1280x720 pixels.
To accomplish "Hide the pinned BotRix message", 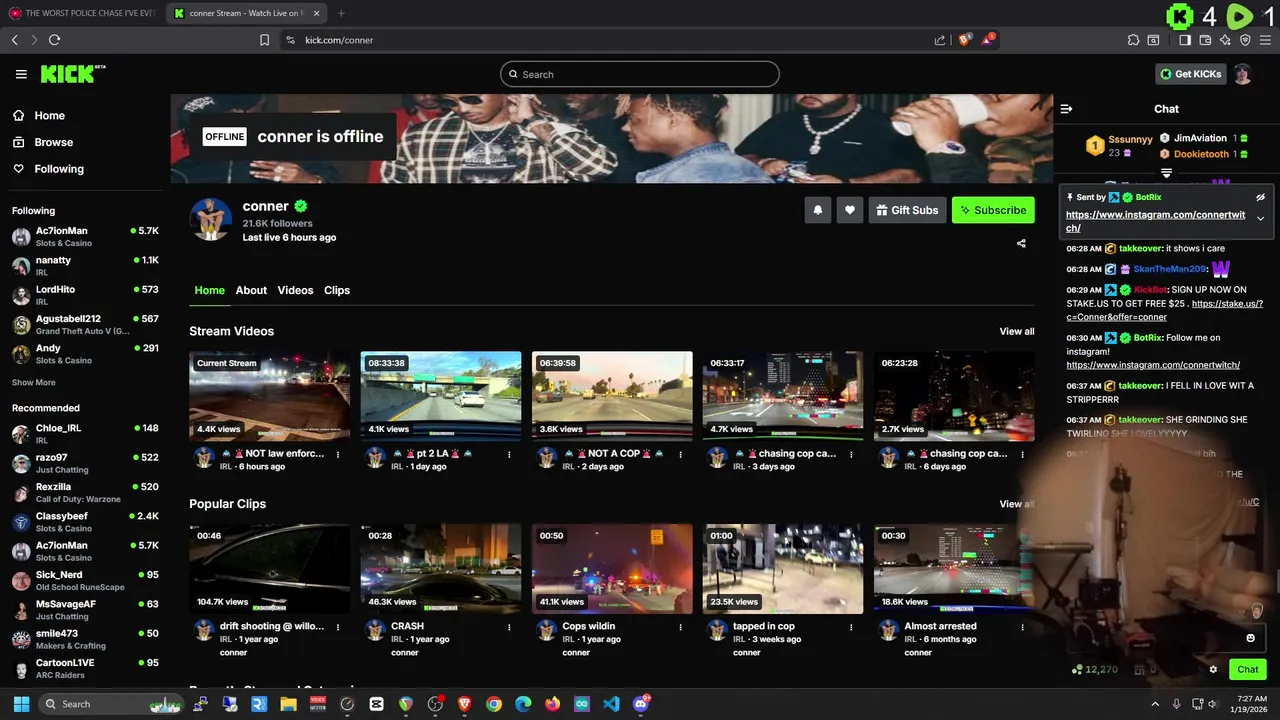I will click(x=1260, y=198).
